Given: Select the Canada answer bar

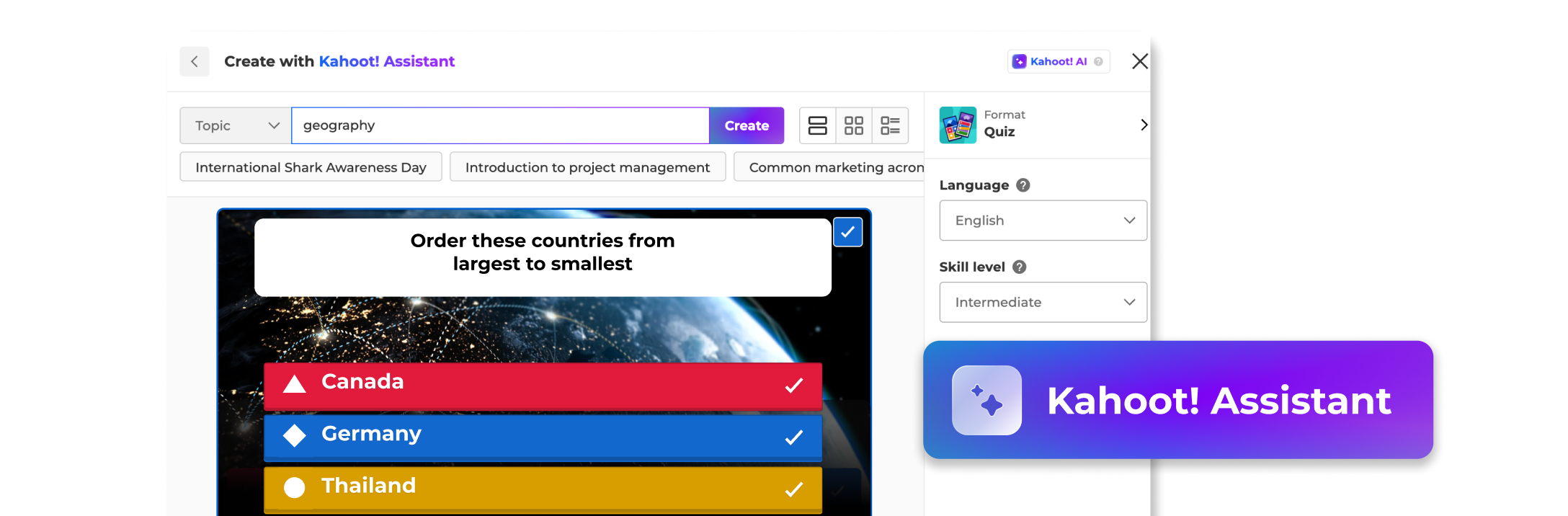Looking at the screenshot, I should coord(543,386).
